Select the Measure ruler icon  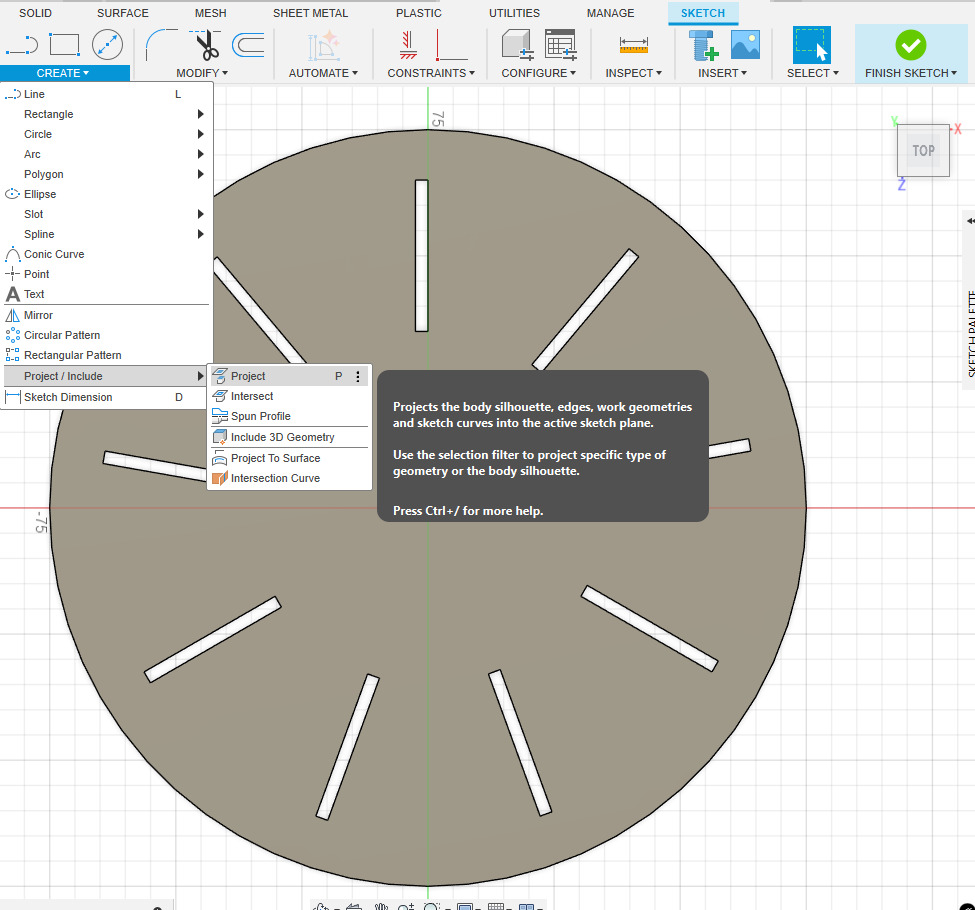[634, 45]
